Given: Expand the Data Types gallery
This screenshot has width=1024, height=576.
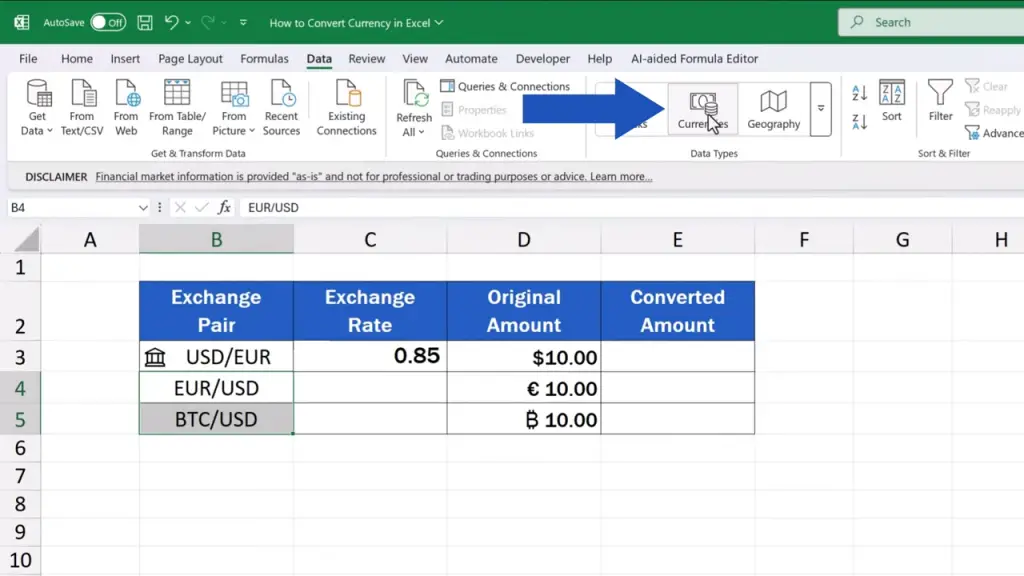Looking at the screenshot, I should pyautogui.click(x=821, y=108).
